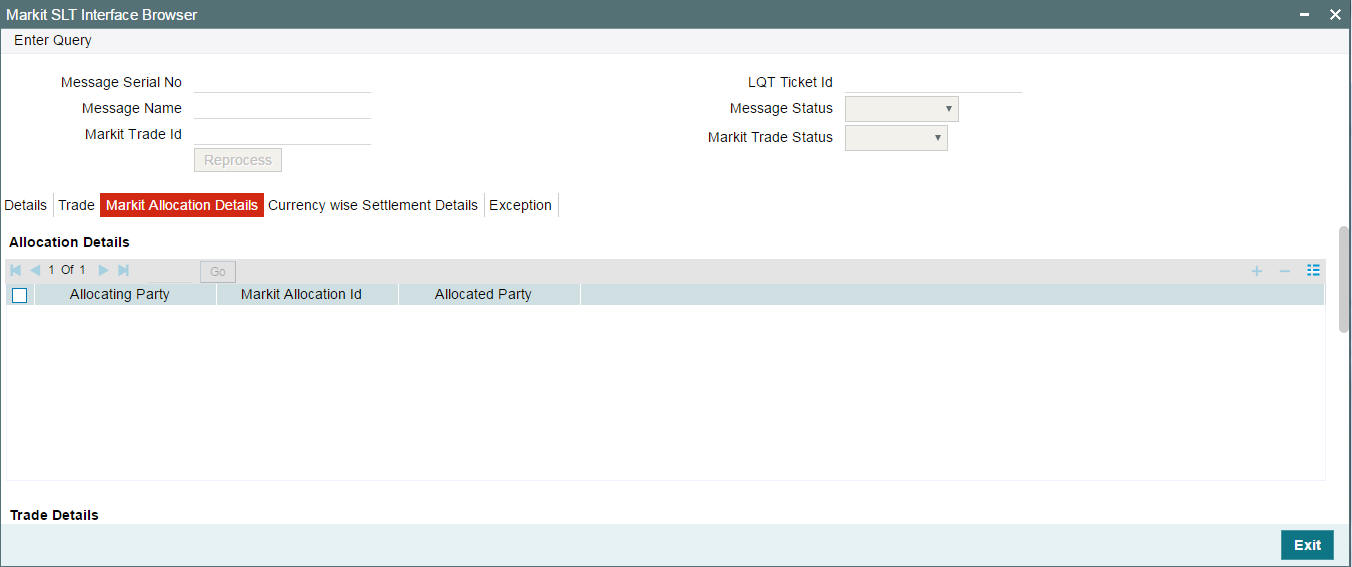Go to last allocation record
The image size is (1352, 567).
124,270
